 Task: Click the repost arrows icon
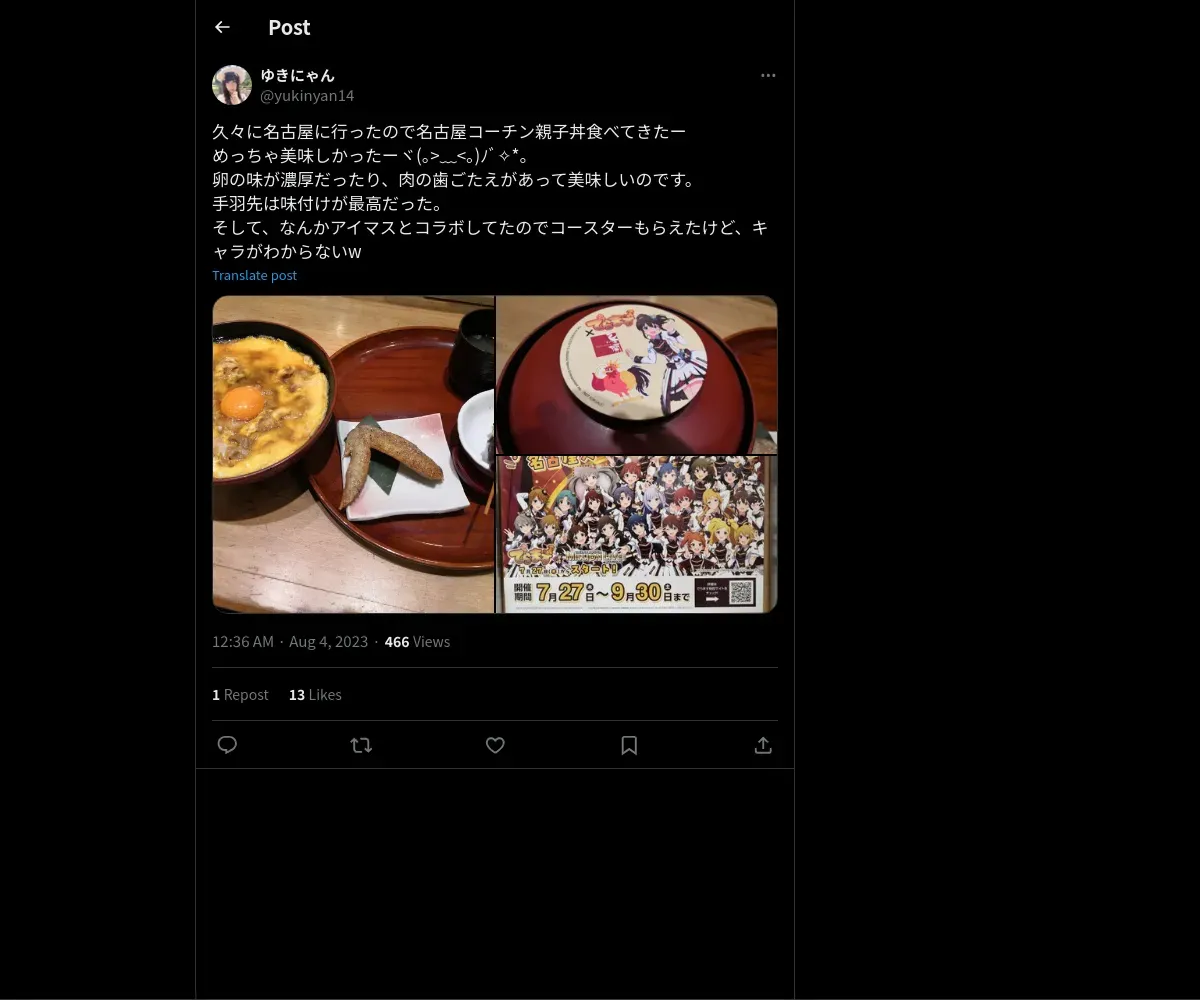pyautogui.click(x=361, y=745)
